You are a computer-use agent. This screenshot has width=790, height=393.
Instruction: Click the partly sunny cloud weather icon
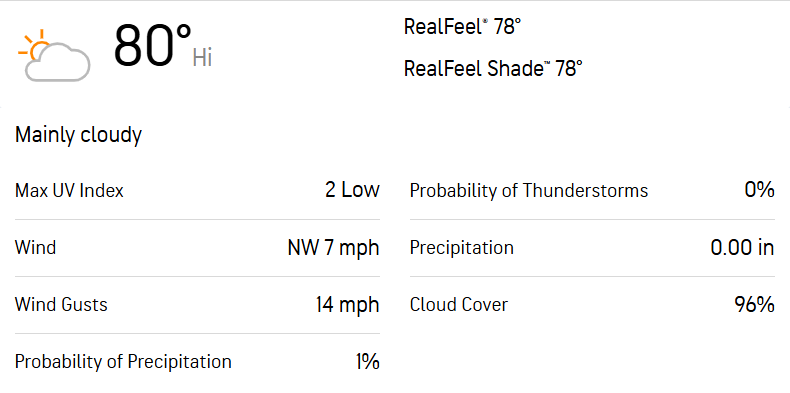(x=54, y=55)
